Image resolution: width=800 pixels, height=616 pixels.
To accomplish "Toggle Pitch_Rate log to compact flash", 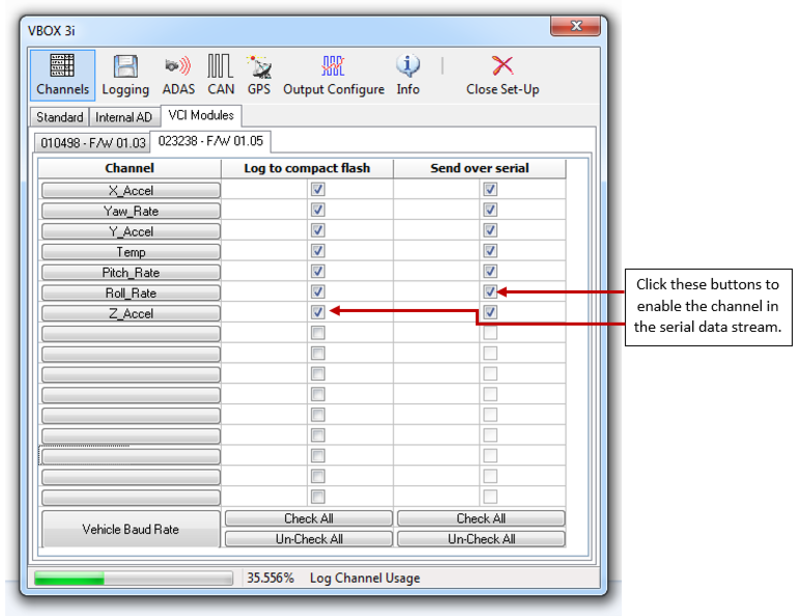I will coord(318,271).
